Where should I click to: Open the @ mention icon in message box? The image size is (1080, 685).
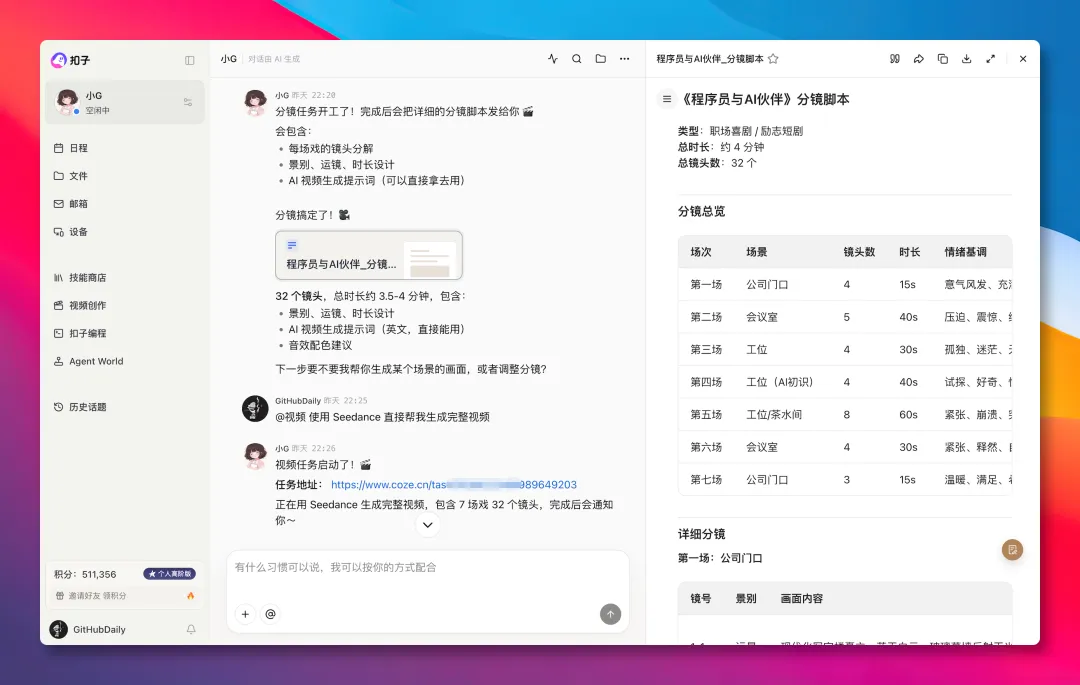coord(270,614)
